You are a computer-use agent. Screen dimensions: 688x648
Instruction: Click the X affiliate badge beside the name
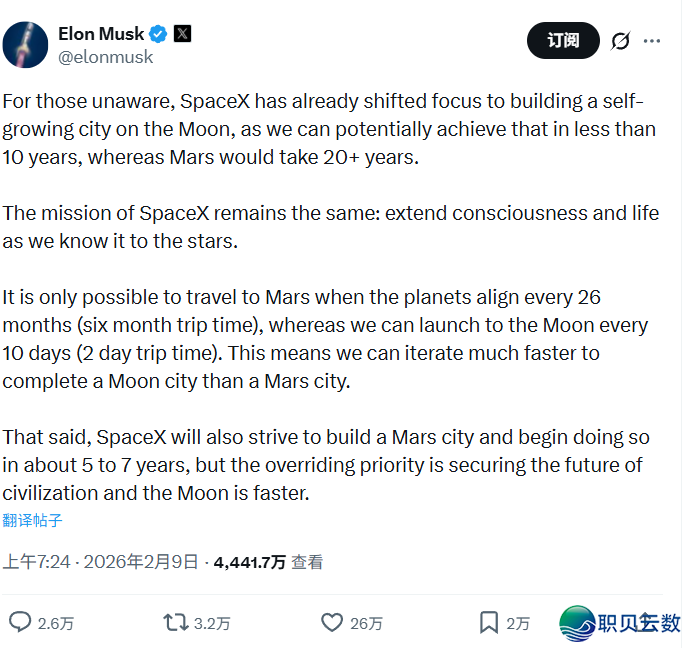click(182, 33)
